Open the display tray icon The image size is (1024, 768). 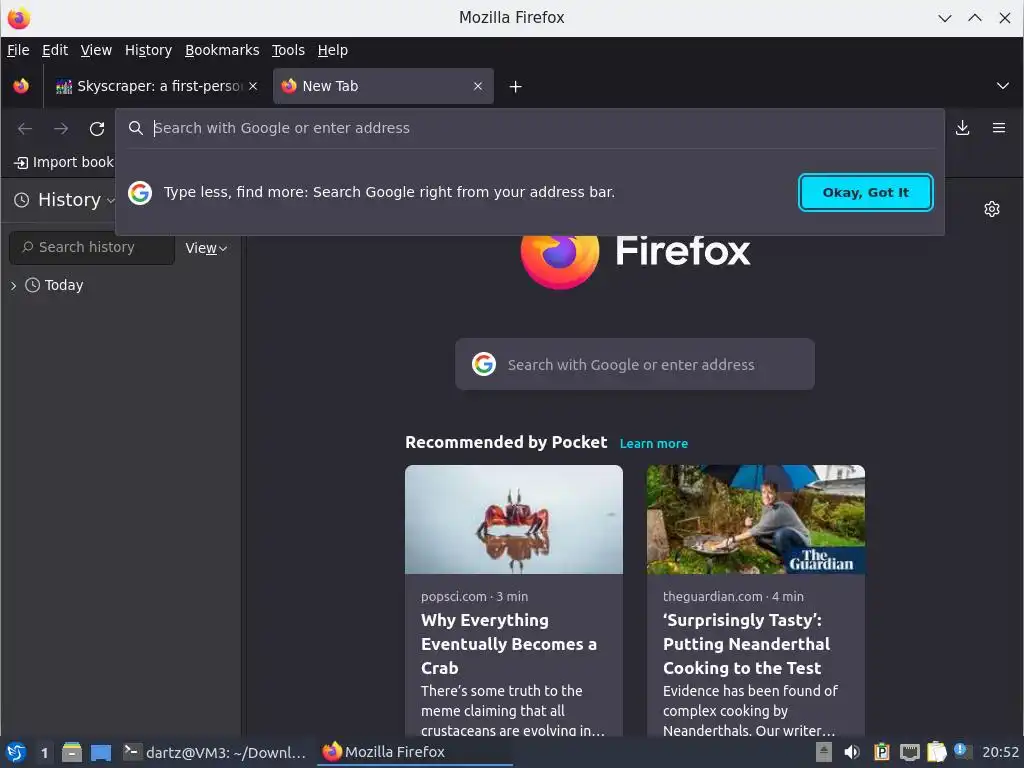pos(909,752)
